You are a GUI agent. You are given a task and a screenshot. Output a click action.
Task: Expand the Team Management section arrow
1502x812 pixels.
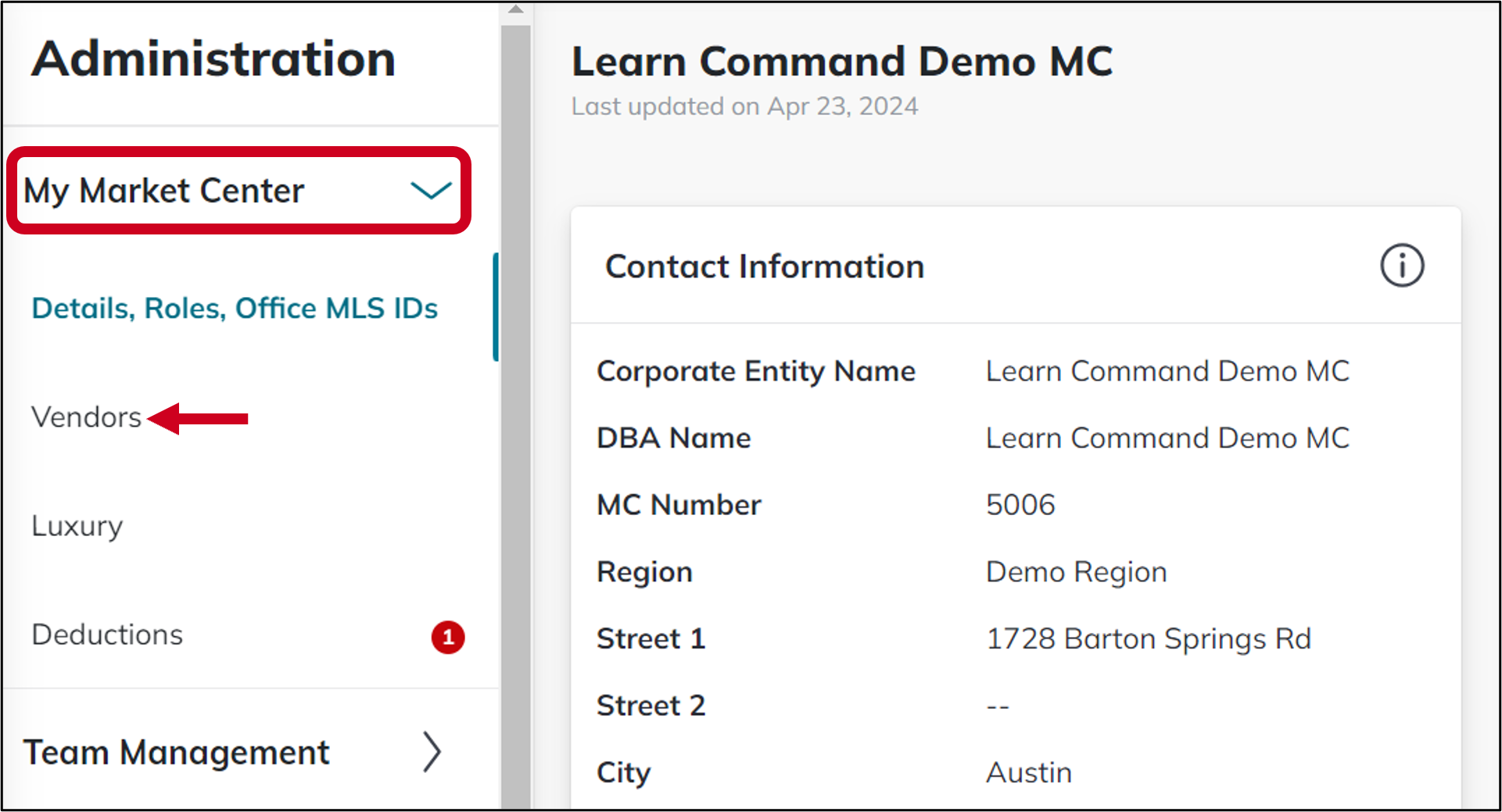pos(432,752)
